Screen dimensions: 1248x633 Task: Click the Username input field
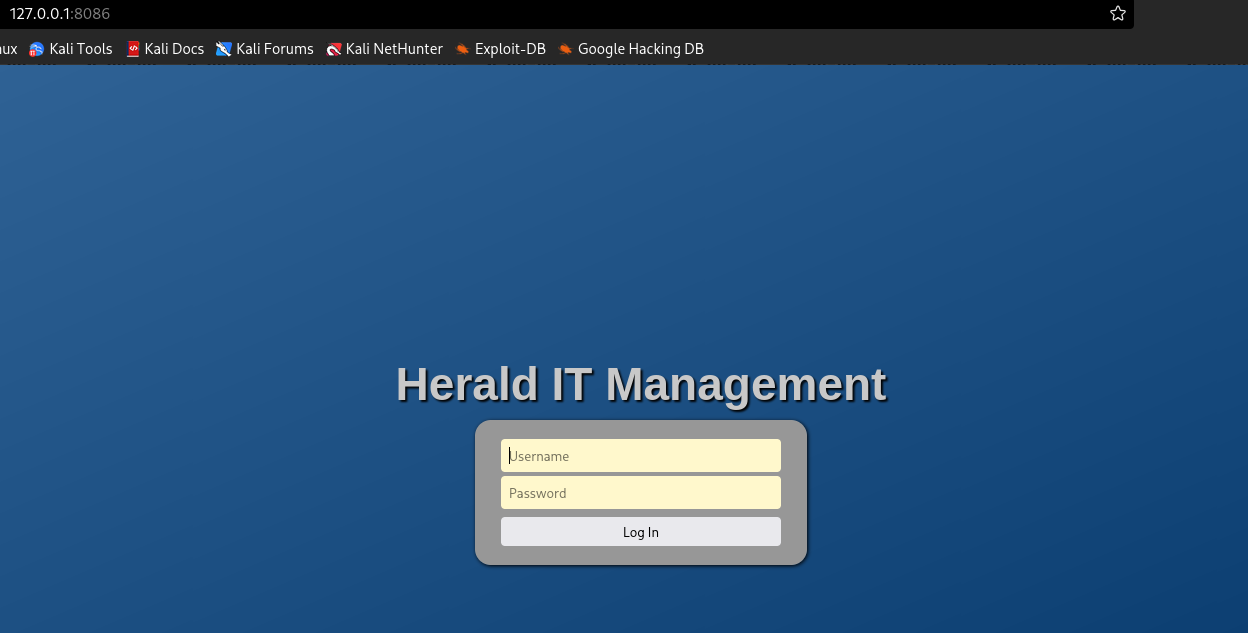click(x=641, y=456)
